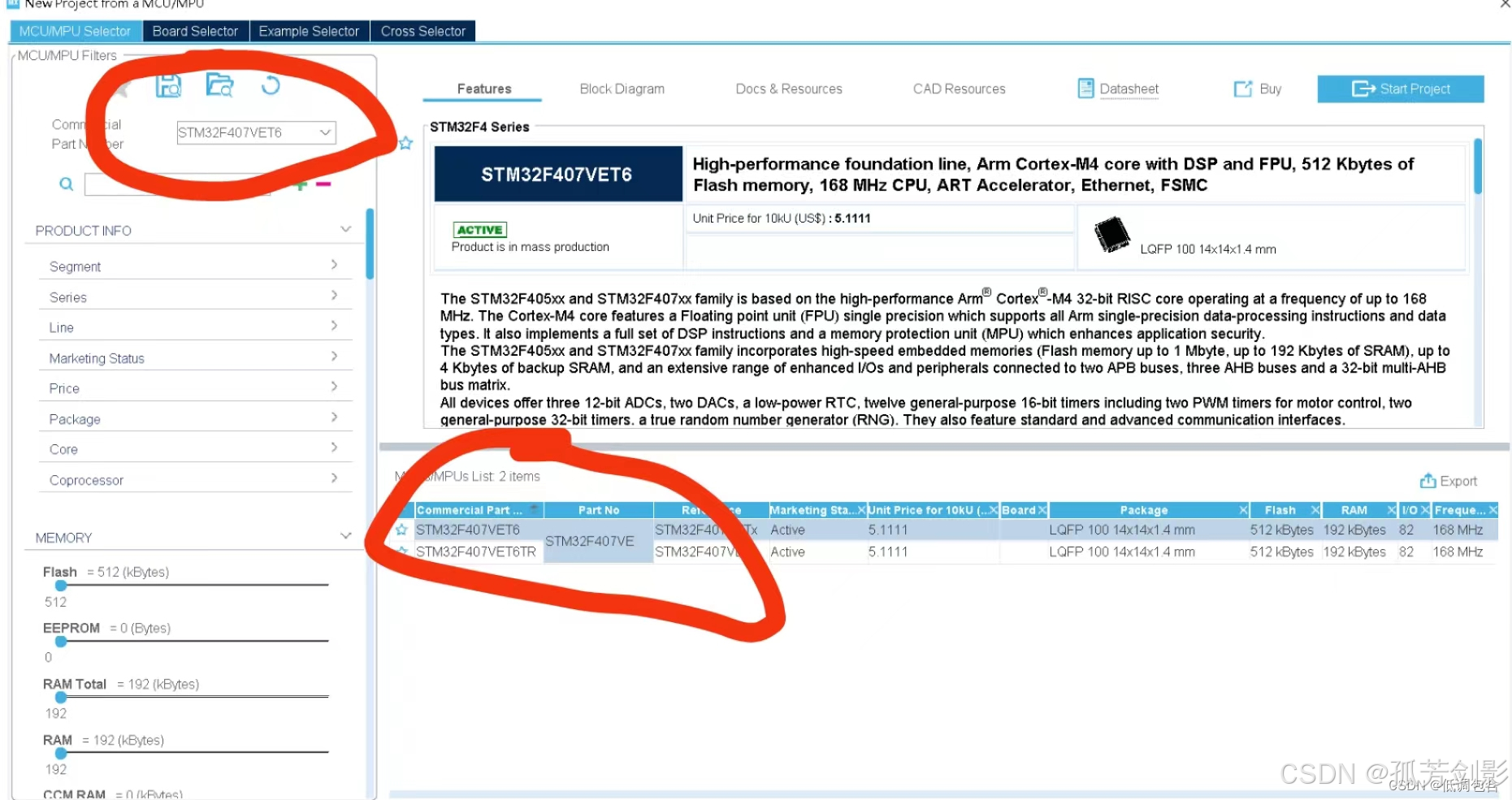Screen dimensions: 1512x800
Task: Click the load saved search folder icon
Action: click(219, 85)
